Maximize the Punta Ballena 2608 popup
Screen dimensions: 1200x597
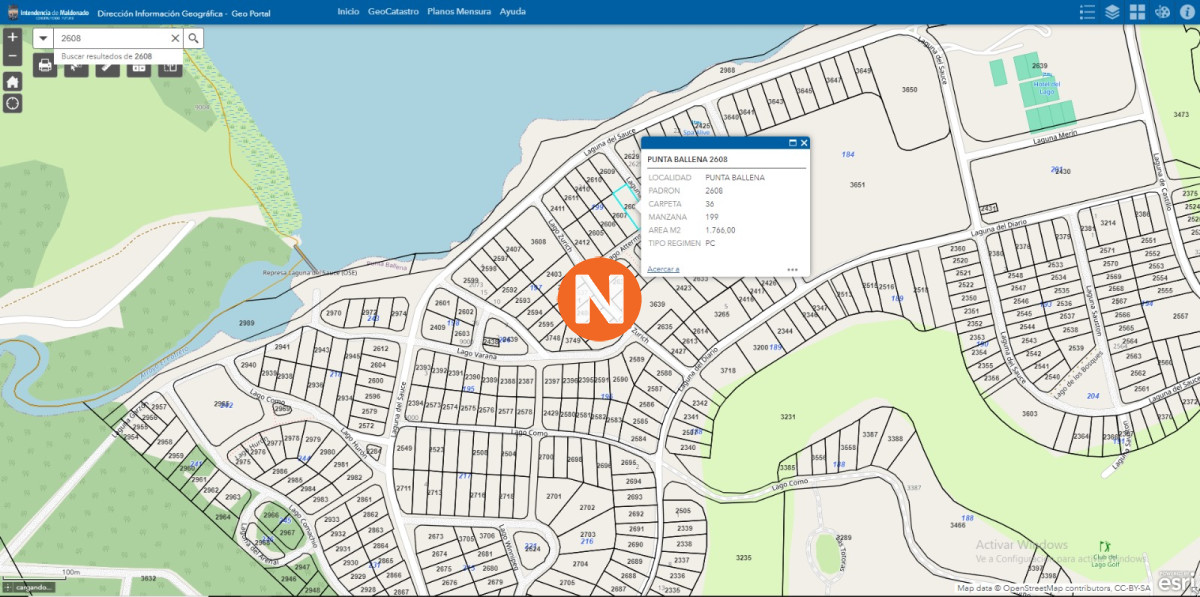click(793, 143)
